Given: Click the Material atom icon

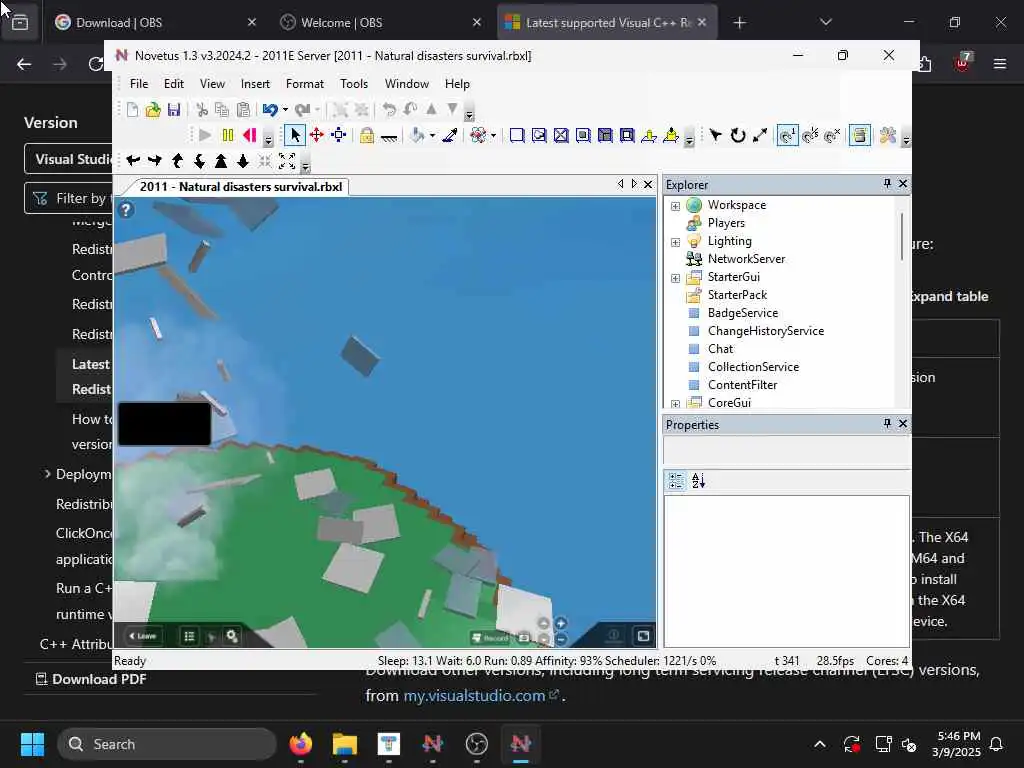Looking at the screenshot, I should tap(478, 135).
